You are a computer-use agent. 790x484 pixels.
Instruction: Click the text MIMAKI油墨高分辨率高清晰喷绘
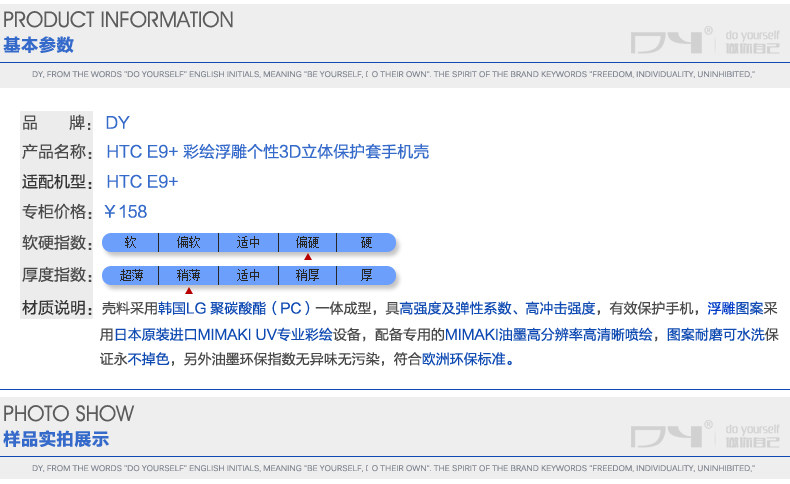549,334
